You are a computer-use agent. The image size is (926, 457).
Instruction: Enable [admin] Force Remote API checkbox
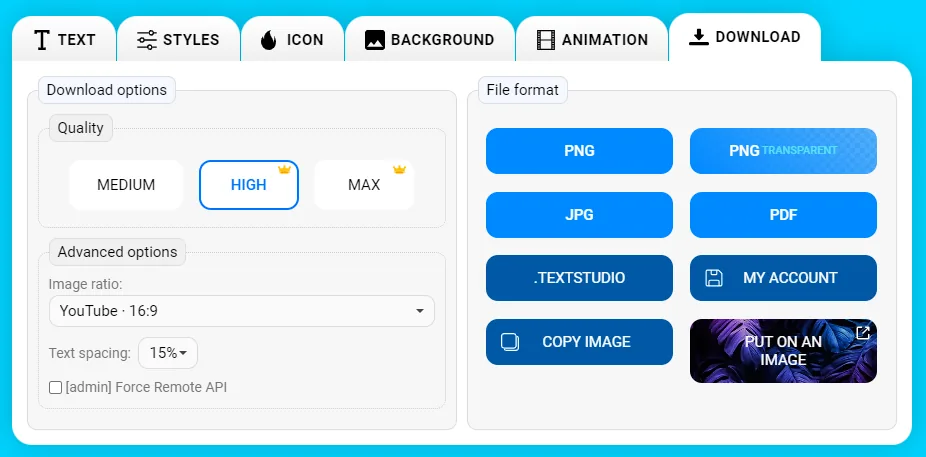(56, 387)
